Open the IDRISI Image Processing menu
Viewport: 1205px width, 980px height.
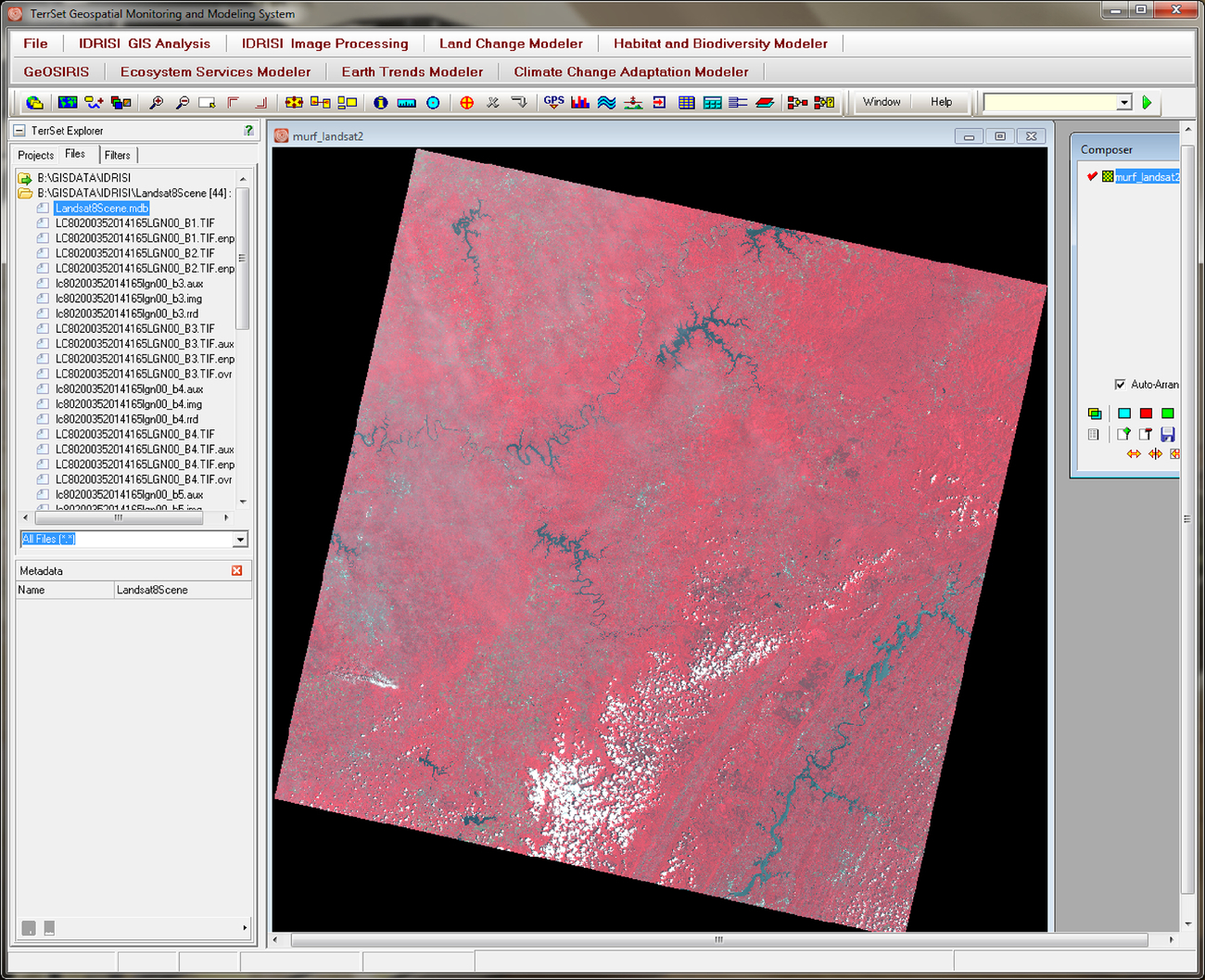click(x=323, y=43)
